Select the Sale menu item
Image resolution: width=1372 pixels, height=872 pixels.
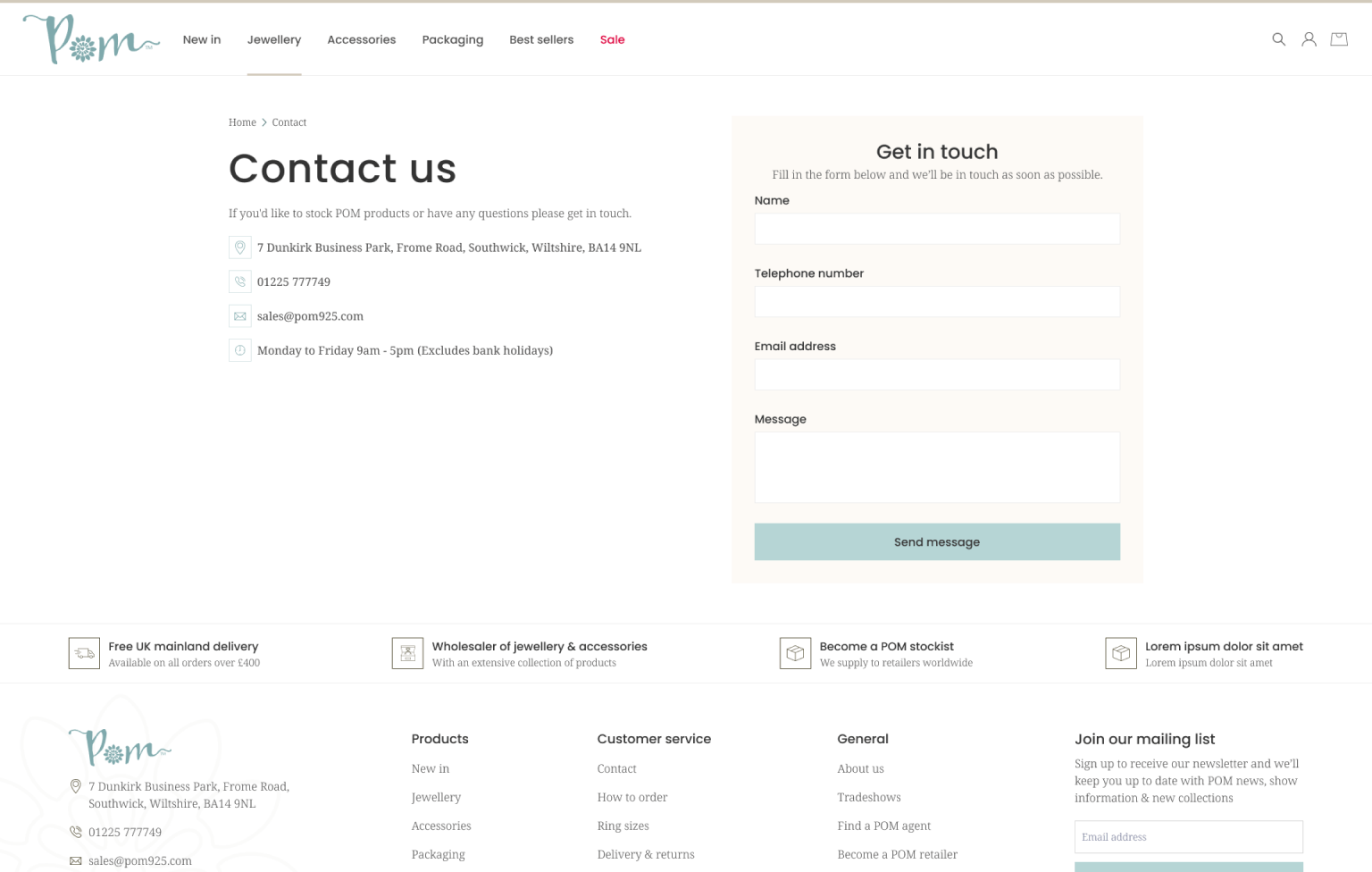[612, 39]
